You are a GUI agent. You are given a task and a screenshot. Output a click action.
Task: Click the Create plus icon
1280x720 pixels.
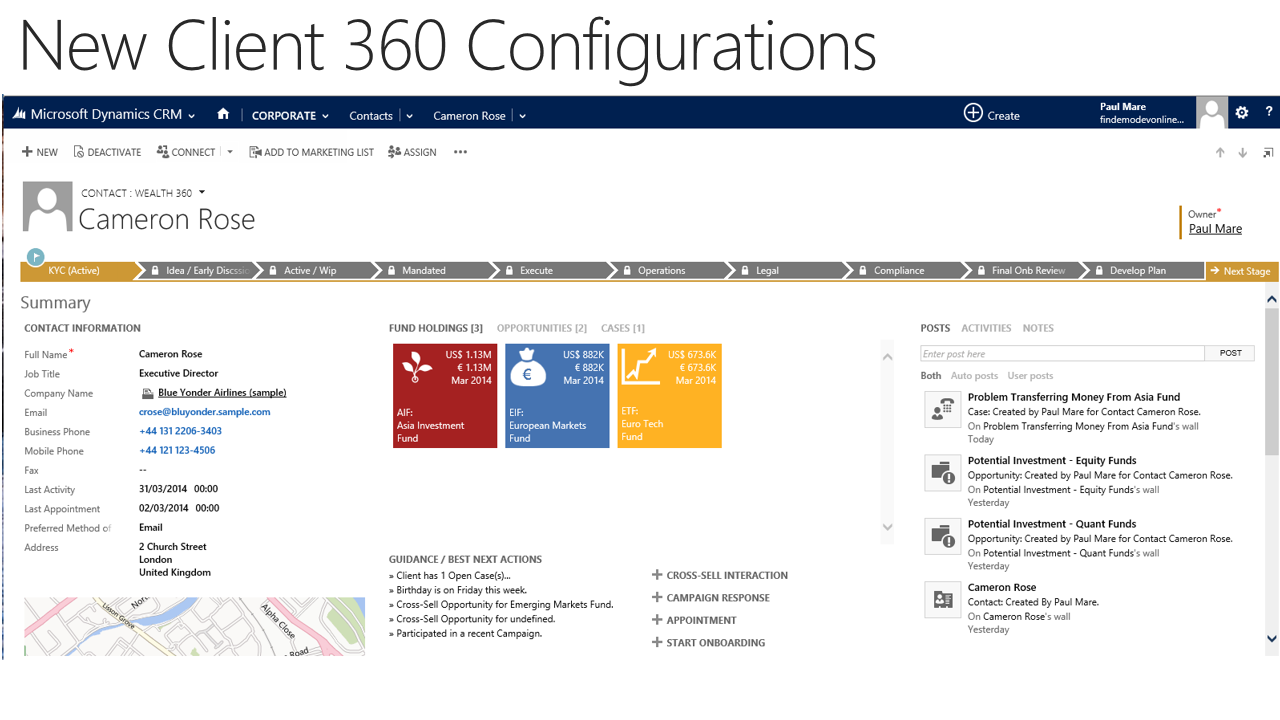coord(973,113)
